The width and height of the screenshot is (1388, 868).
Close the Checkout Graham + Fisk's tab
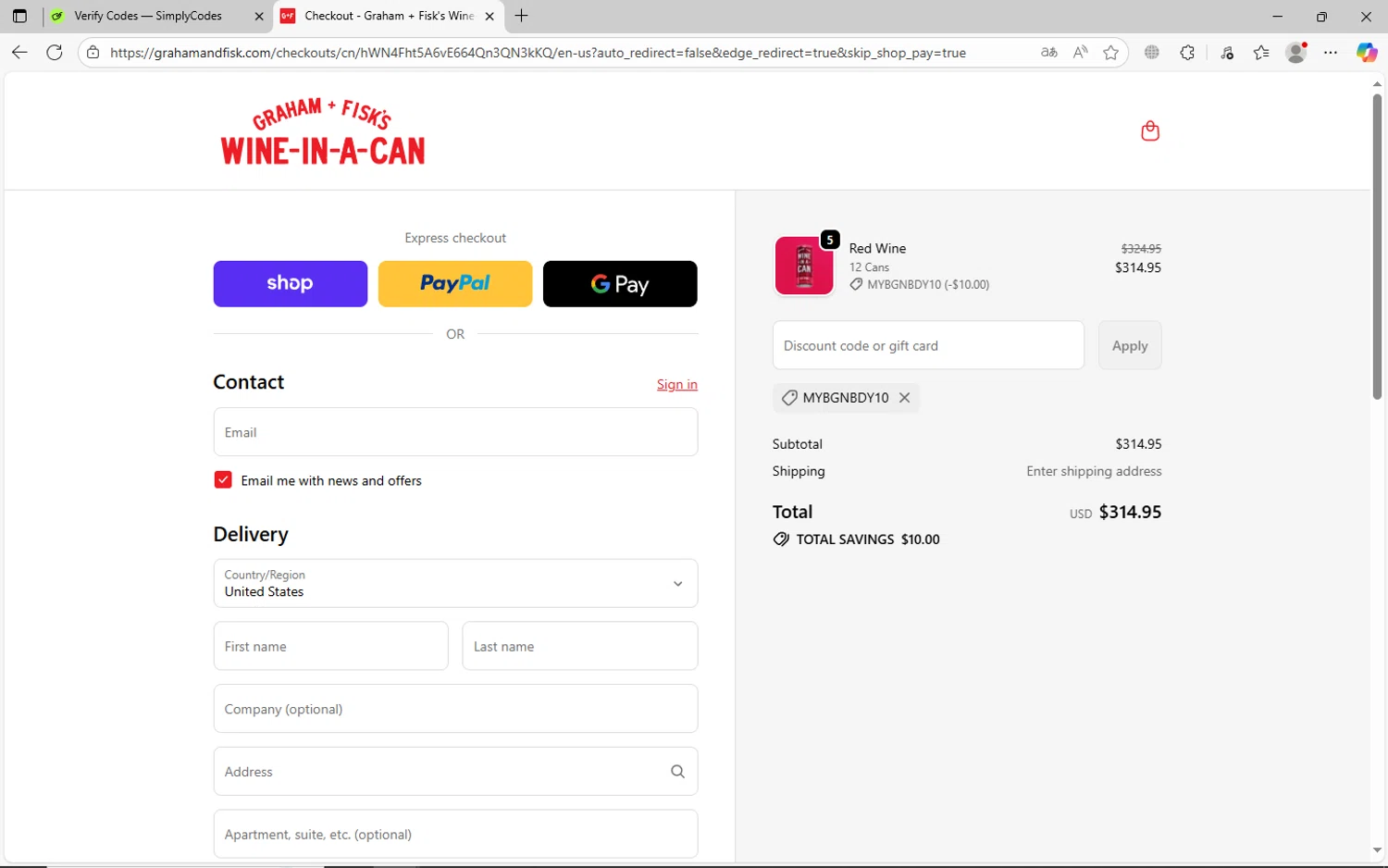(490, 16)
